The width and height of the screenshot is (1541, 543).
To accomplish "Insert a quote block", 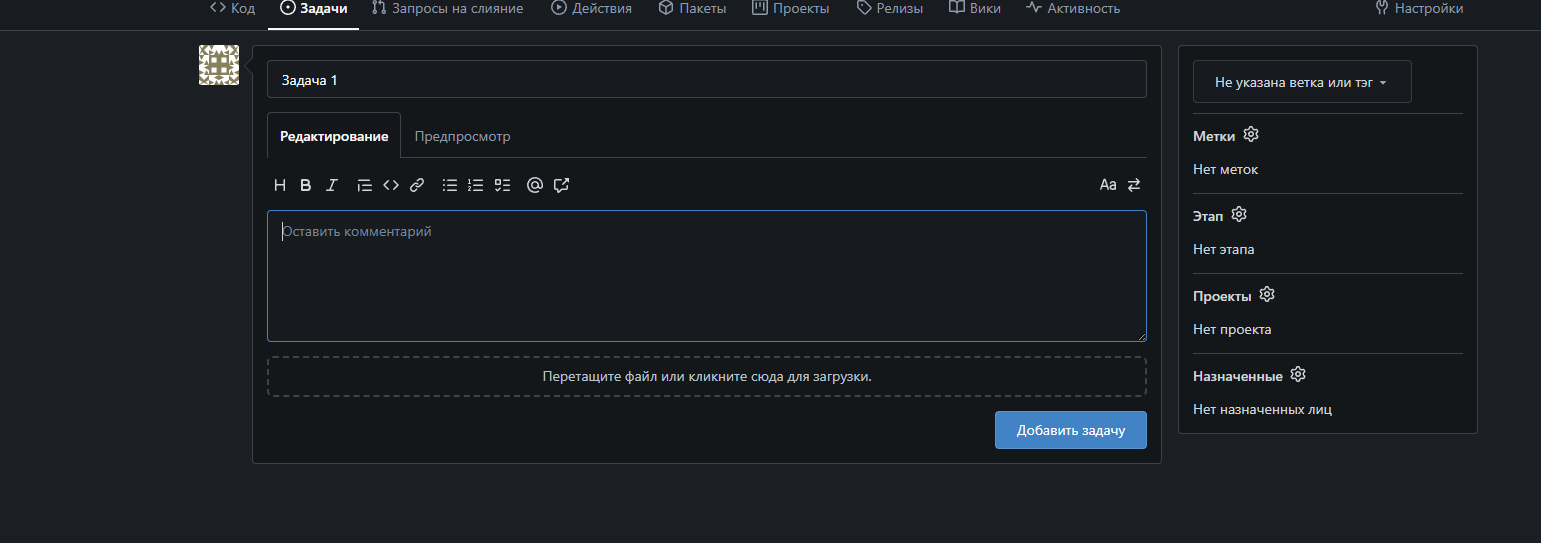I will pos(365,185).
